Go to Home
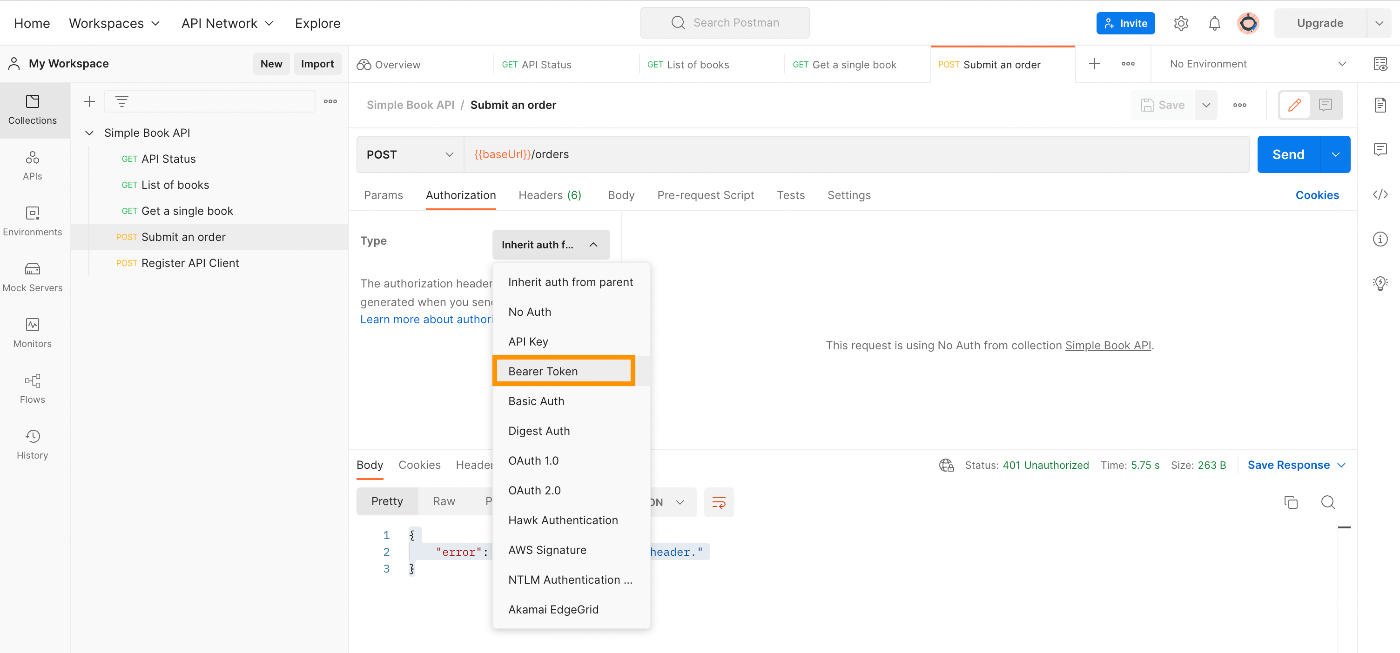Viewport: 1400px width, 653px height. (32, 23)
